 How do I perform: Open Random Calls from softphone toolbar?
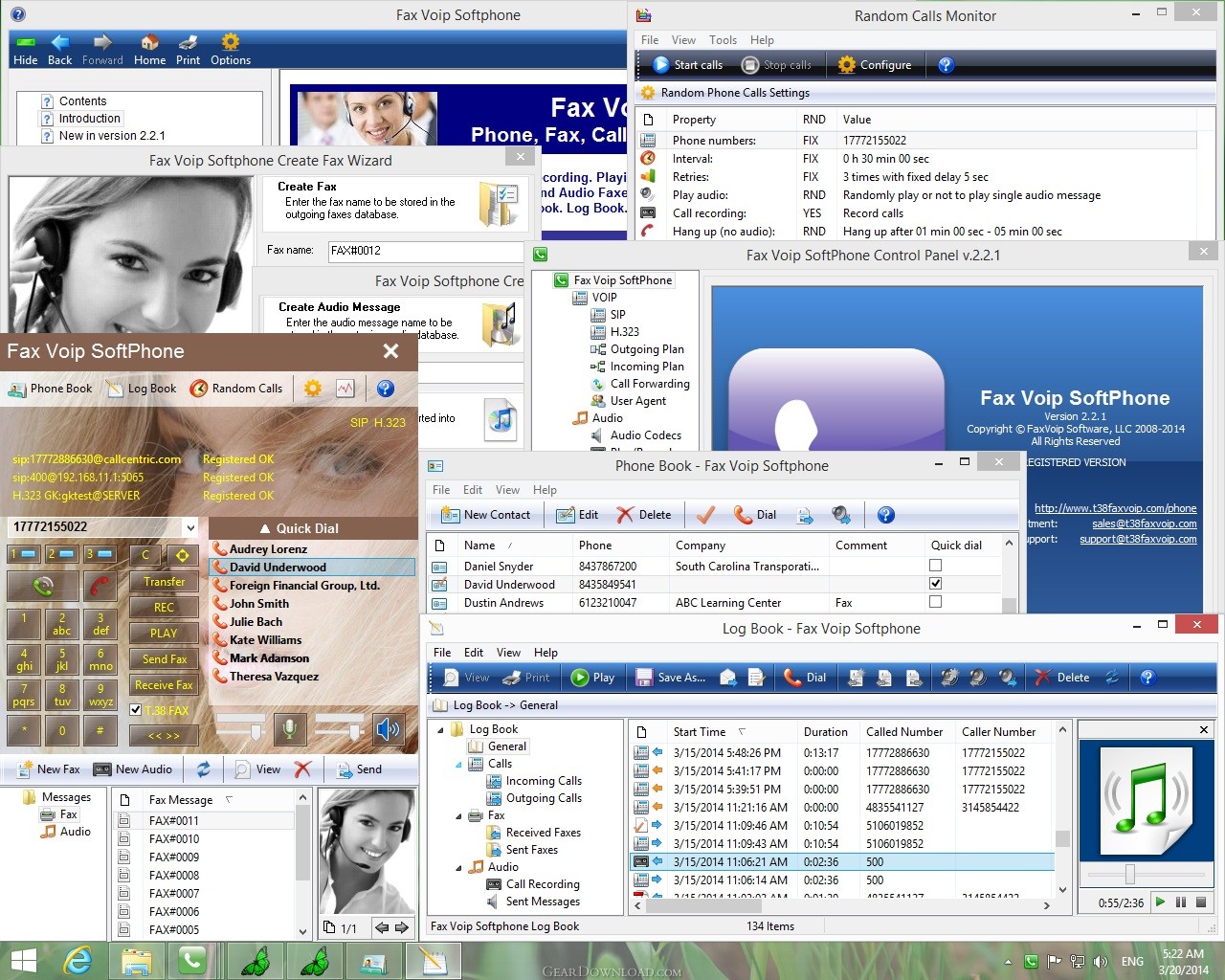[x=236, y=389]
